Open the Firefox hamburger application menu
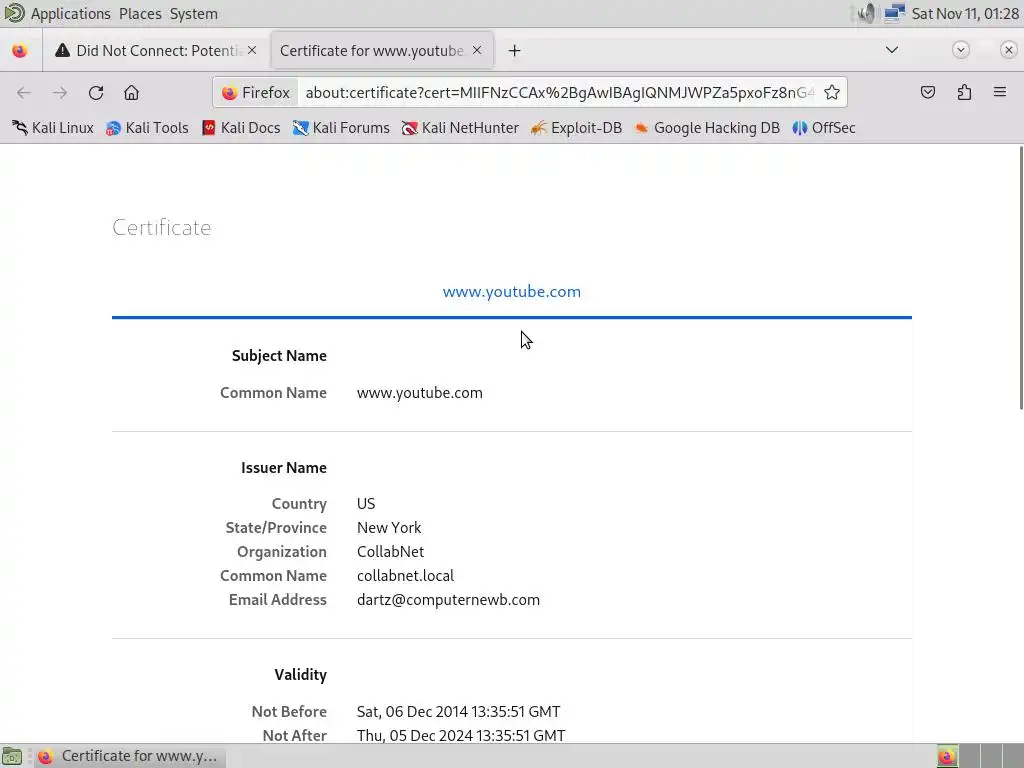The width and height of the screenshot is (1024, 768). [x=1000, y=92]
